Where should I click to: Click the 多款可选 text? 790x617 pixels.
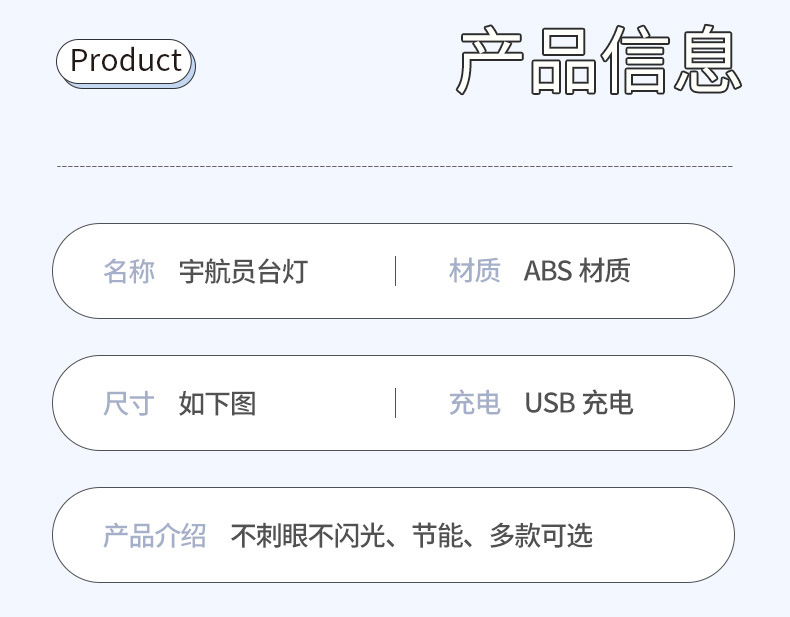pyautogui.click(x=541, y=535)
